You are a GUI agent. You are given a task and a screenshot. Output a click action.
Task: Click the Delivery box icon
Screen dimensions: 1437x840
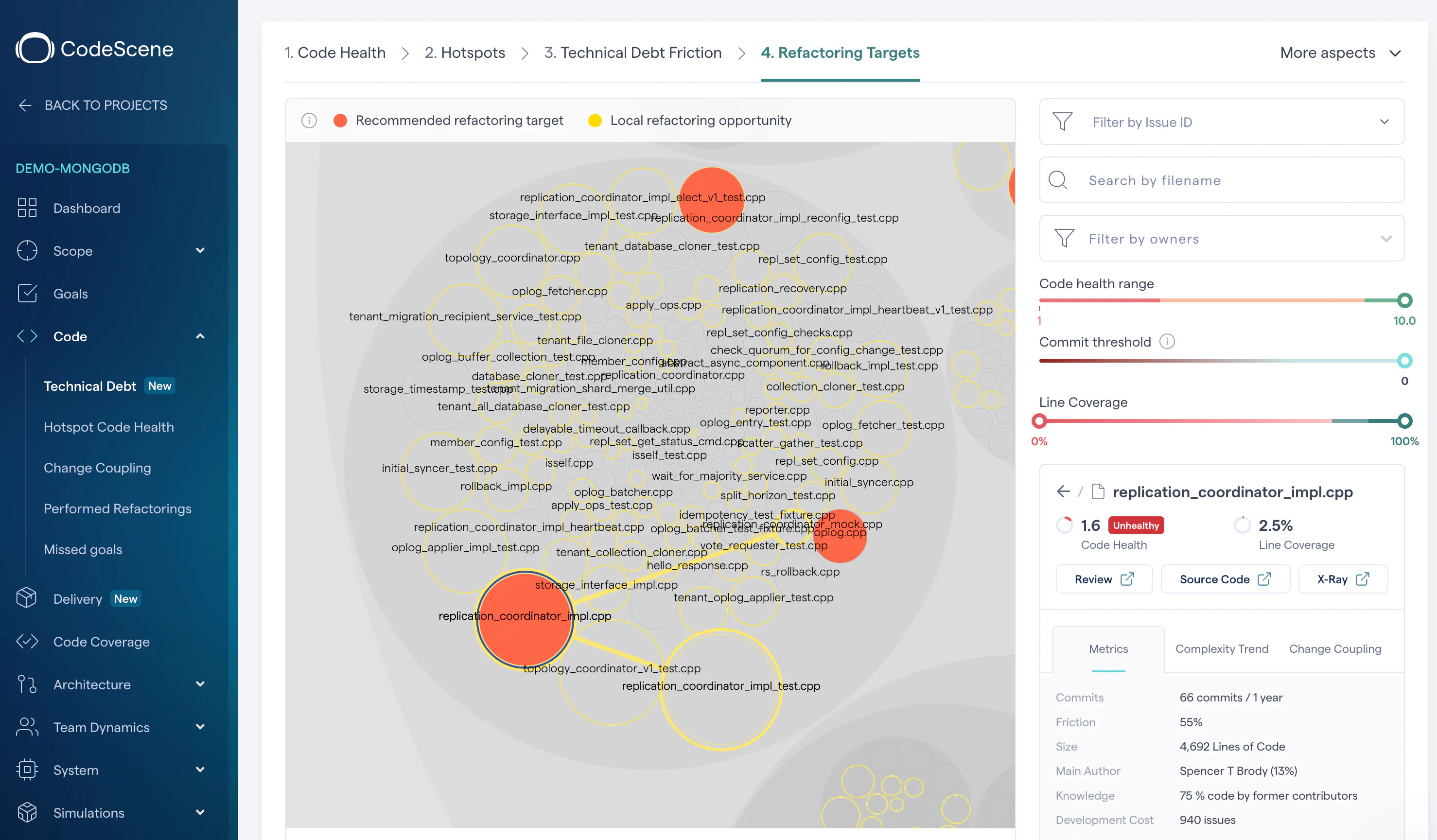pos(27,597)
